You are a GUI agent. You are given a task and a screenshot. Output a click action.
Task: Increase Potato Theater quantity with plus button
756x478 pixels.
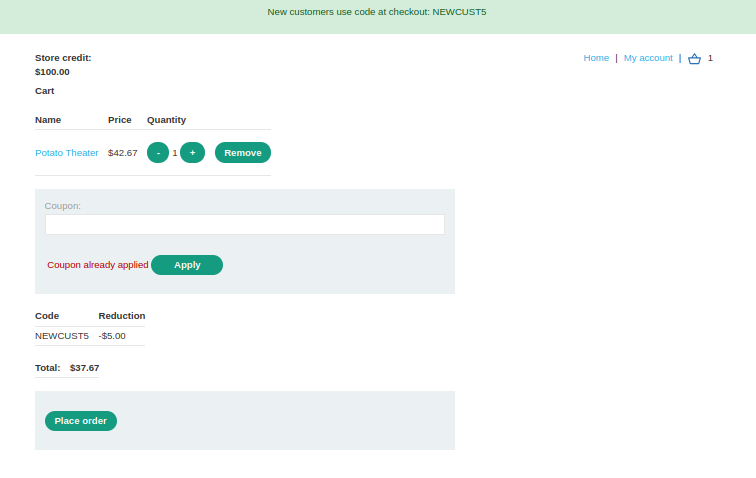click(193, 153)
